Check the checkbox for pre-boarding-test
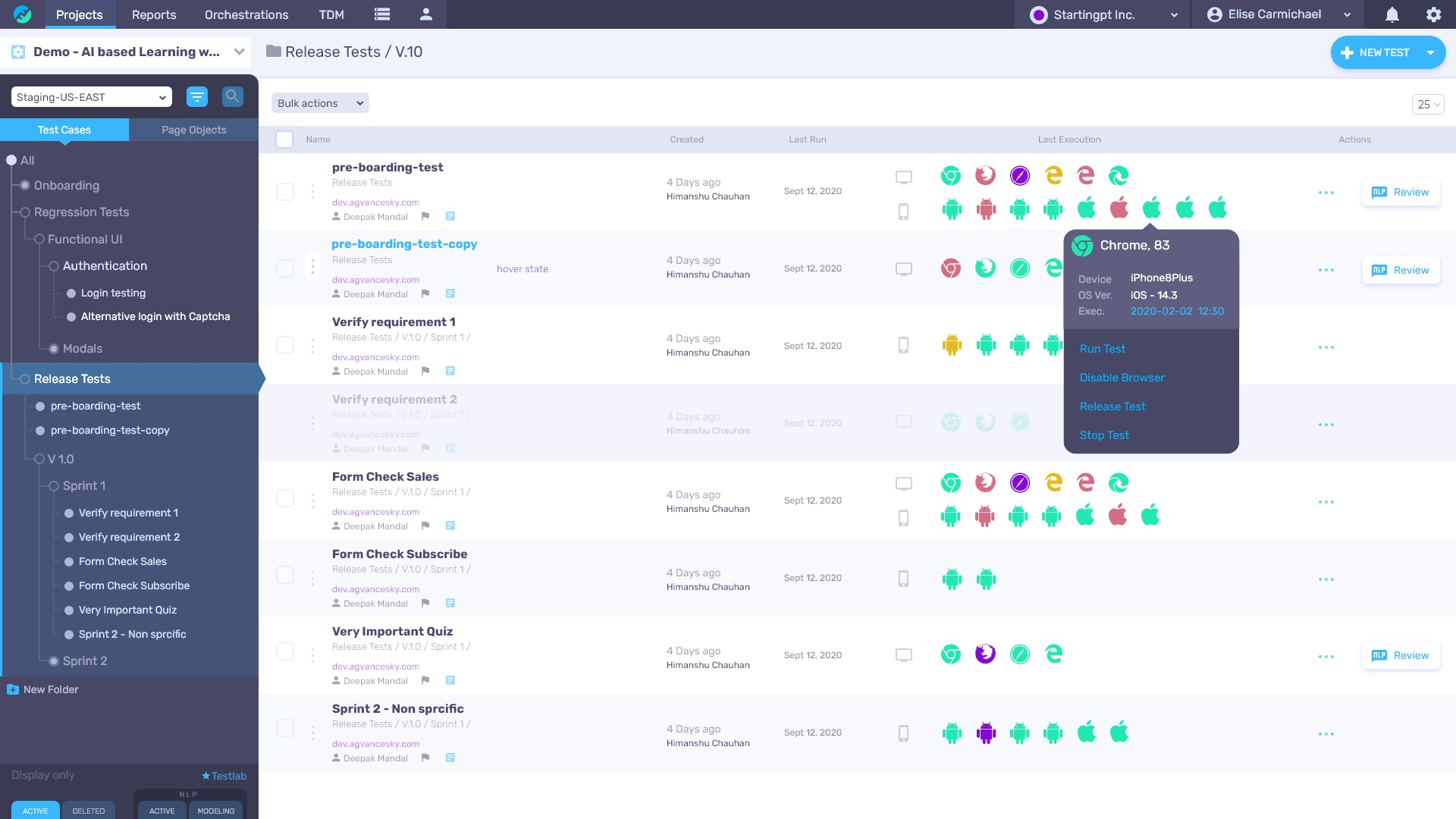1456x819 pixels. [x=285, y=192]
